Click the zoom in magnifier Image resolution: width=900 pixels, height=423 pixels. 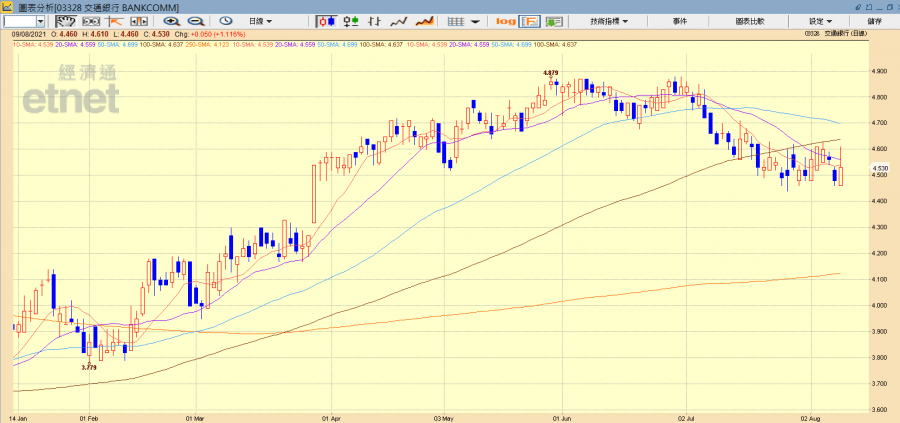click(x=172, y=21)
